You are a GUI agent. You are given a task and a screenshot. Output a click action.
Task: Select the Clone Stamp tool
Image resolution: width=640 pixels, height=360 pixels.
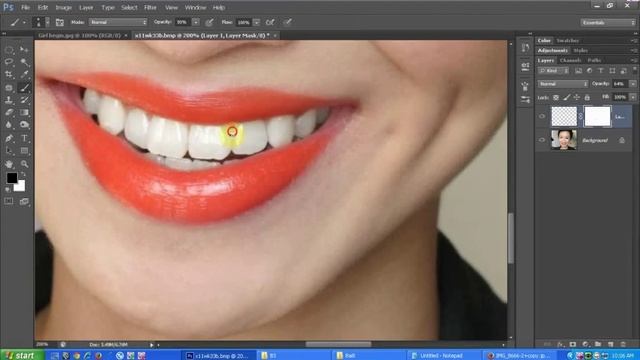(x=9, y=100)
